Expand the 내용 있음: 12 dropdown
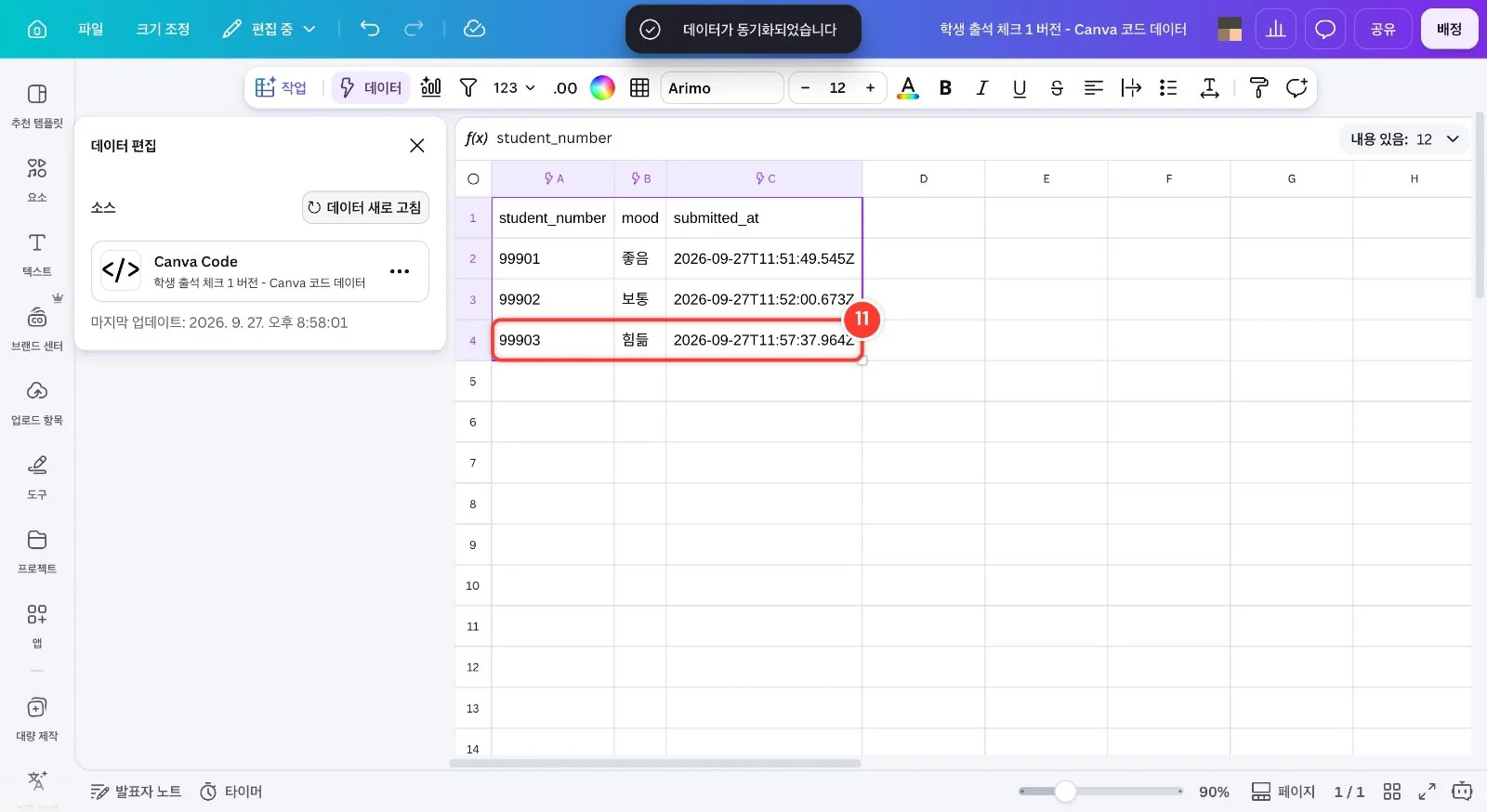Viewport: 1487px width, 812px height. pyautogui.click(x=1404, y=139)
